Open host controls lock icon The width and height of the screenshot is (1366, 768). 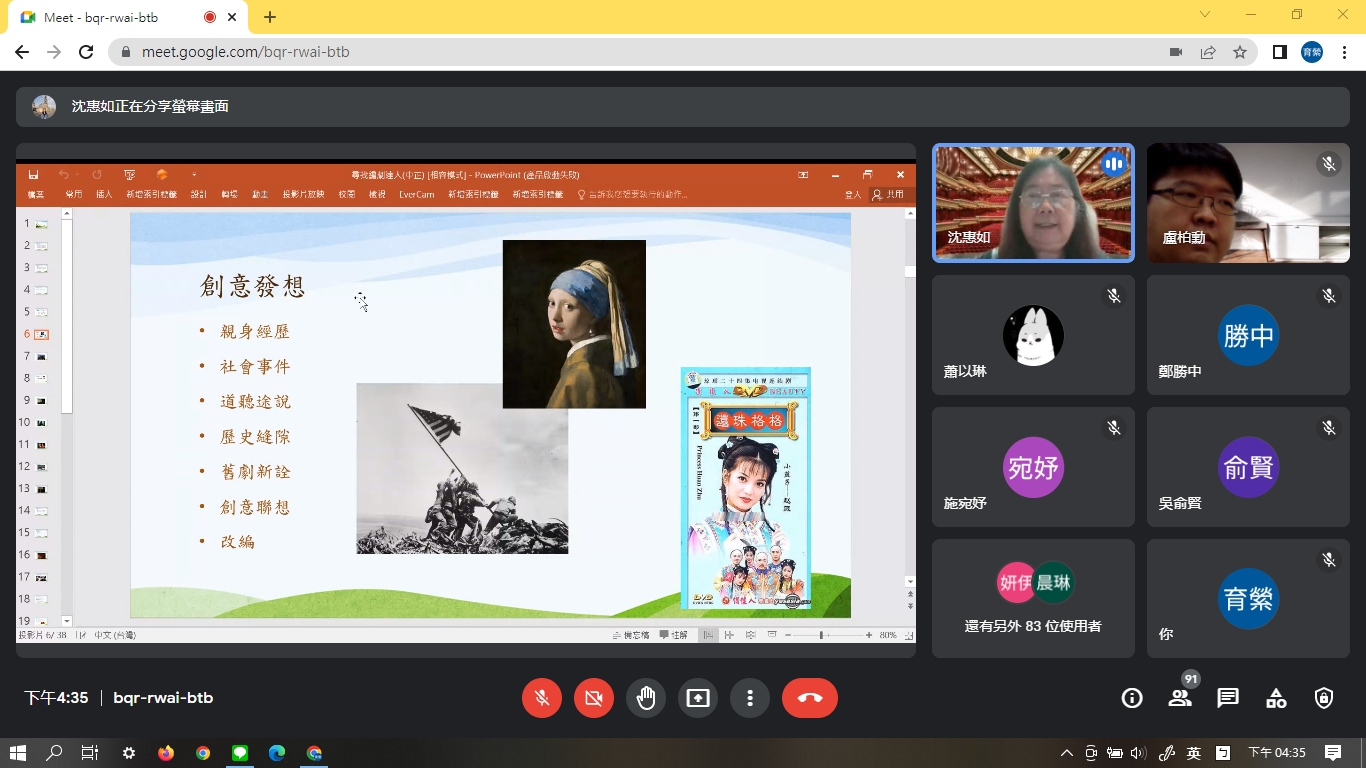[1324, 698]
